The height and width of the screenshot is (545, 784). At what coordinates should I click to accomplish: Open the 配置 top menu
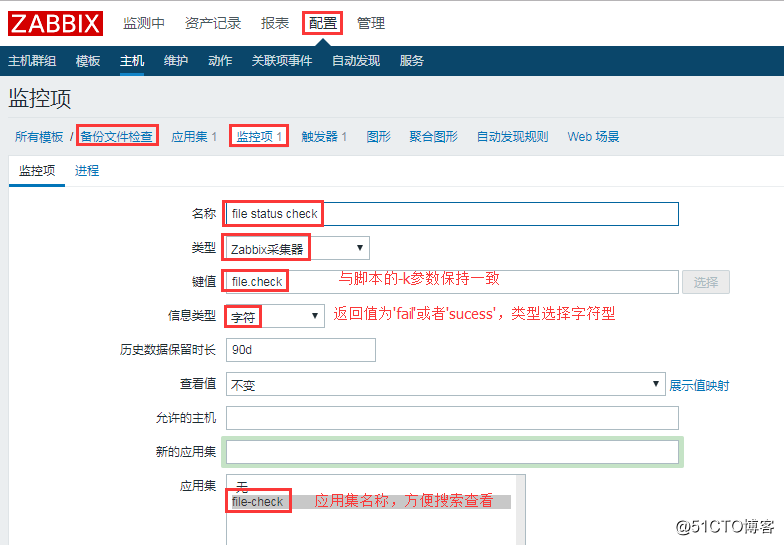tap(322, 24)
